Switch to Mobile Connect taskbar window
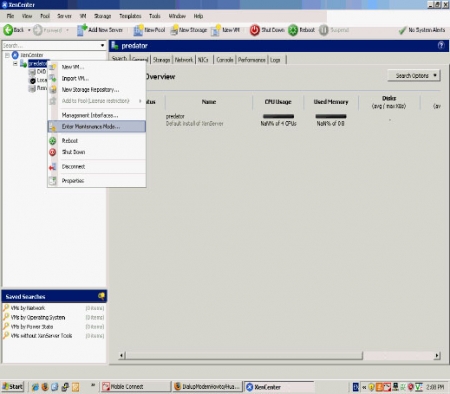Image resolution: width=450 pixels, height=394 pixels. click(x=135, y=387)
